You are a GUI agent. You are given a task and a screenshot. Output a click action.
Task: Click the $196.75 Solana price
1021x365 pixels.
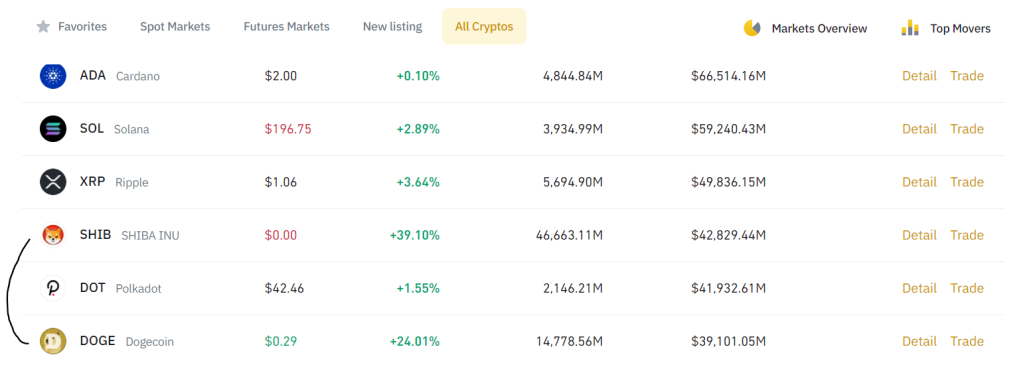coord(288,129)
